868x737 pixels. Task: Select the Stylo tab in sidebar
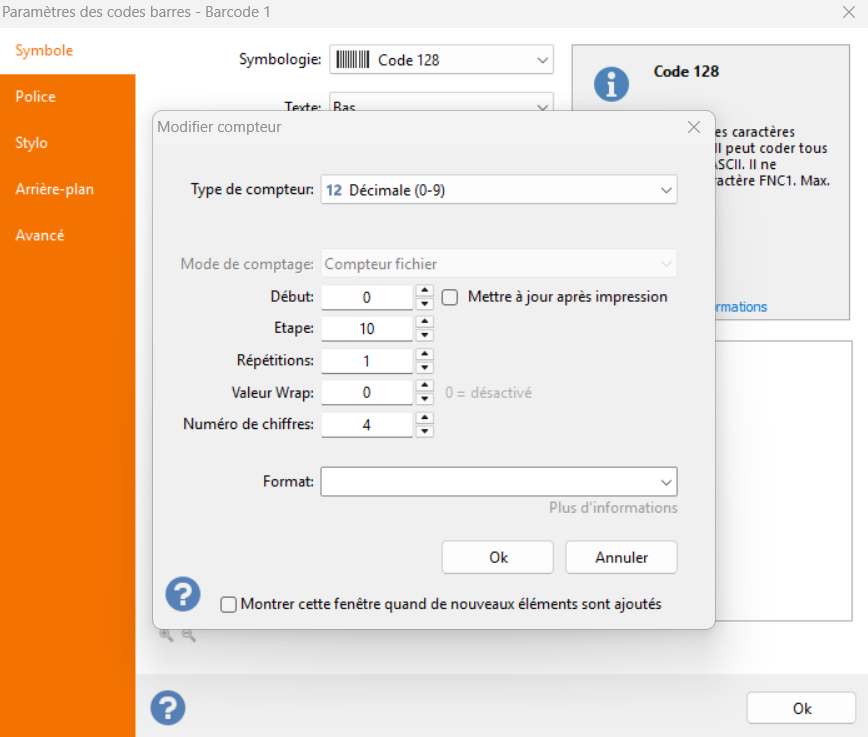point(31,143)
